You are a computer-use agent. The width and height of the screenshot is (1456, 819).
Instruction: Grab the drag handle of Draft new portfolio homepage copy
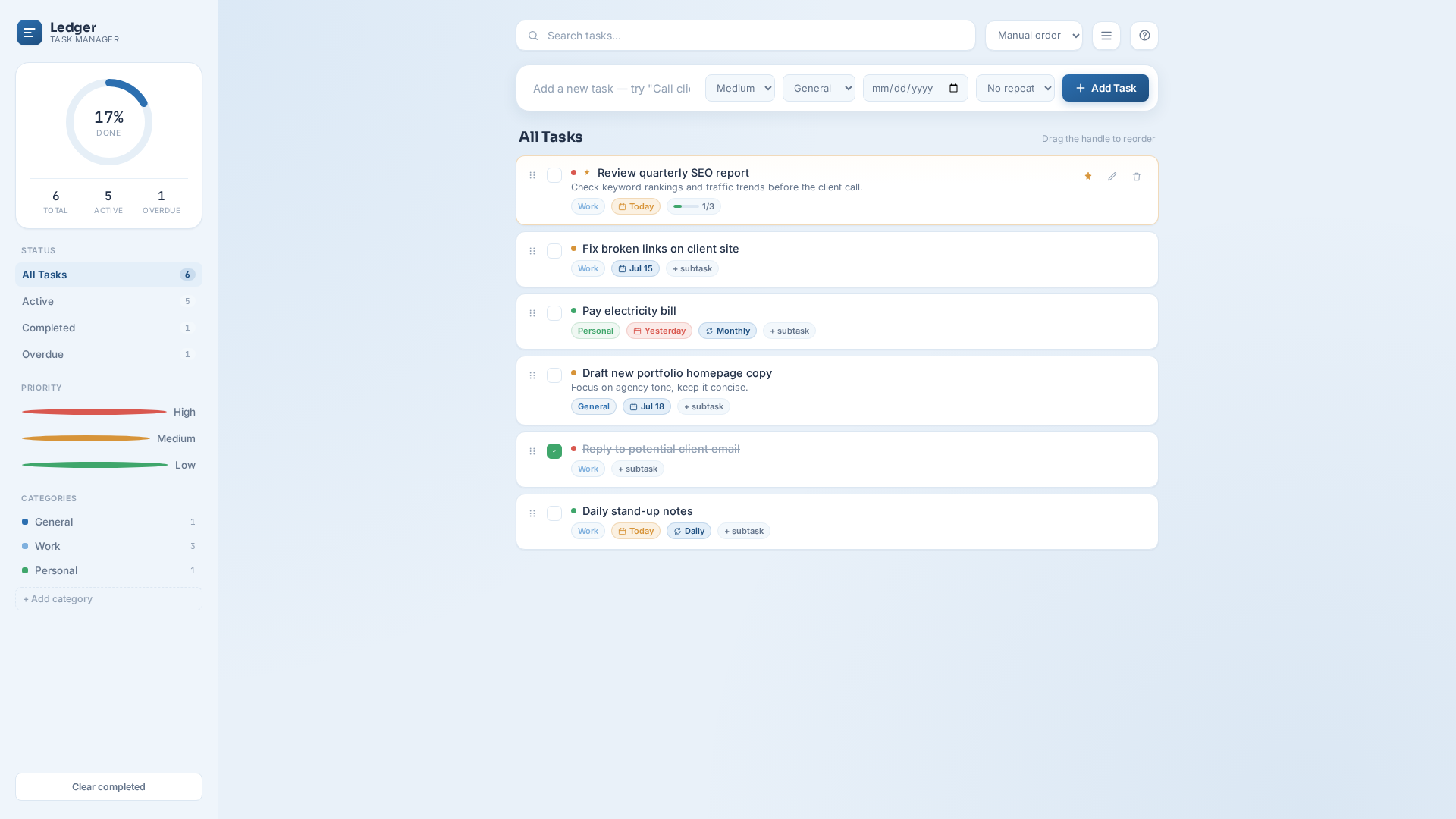[532, 375]
